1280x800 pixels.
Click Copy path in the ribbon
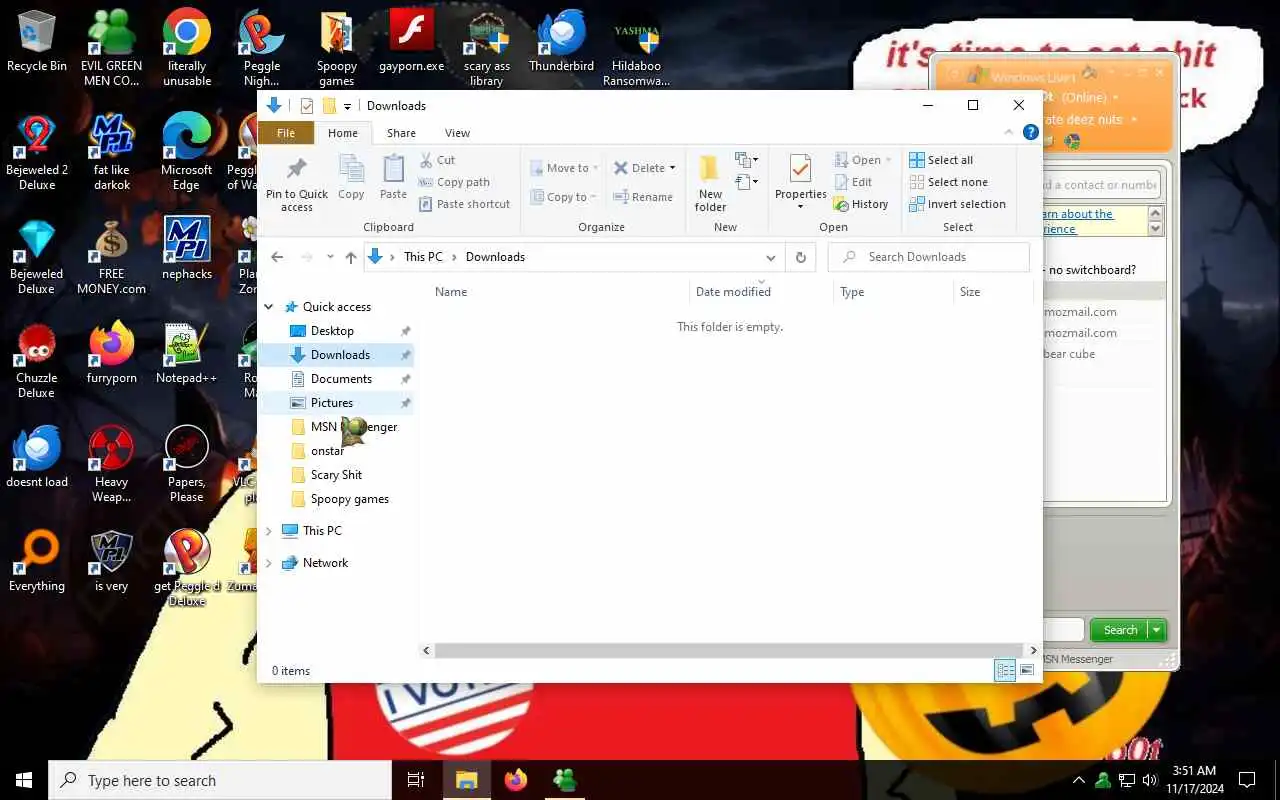(x=454, y=182)
